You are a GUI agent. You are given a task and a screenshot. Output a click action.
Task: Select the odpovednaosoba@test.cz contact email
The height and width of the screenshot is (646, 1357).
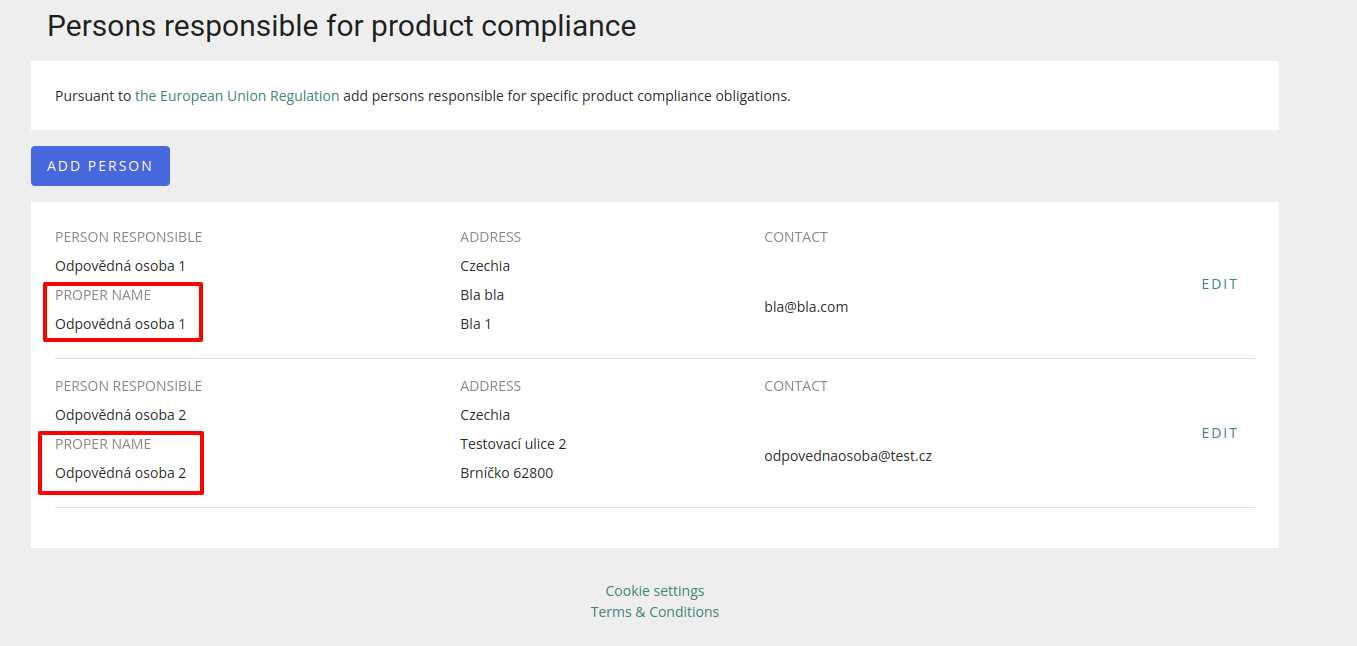tap(848, 456)
